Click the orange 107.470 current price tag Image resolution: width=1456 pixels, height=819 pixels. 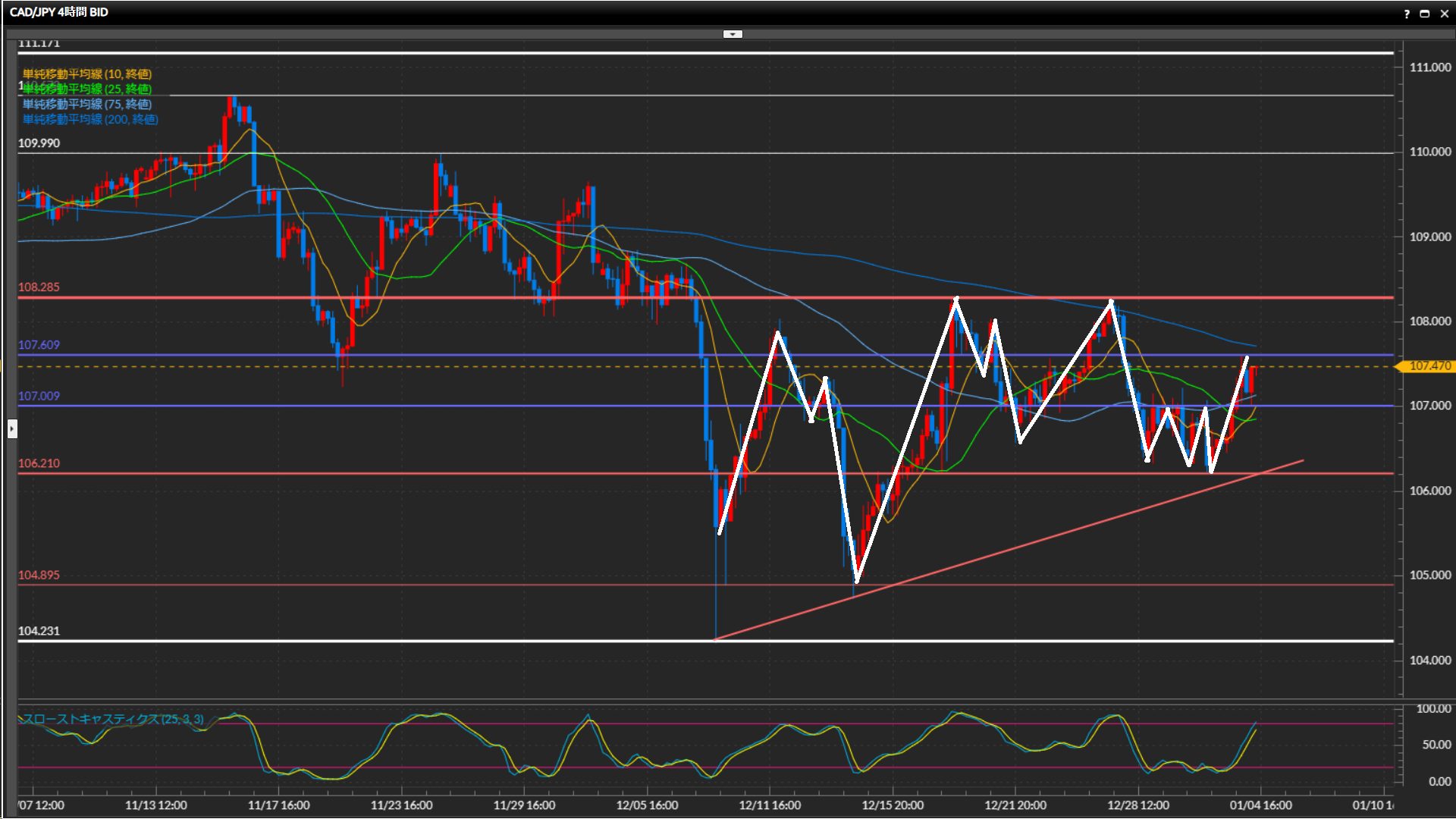[x=1429, y=366]
